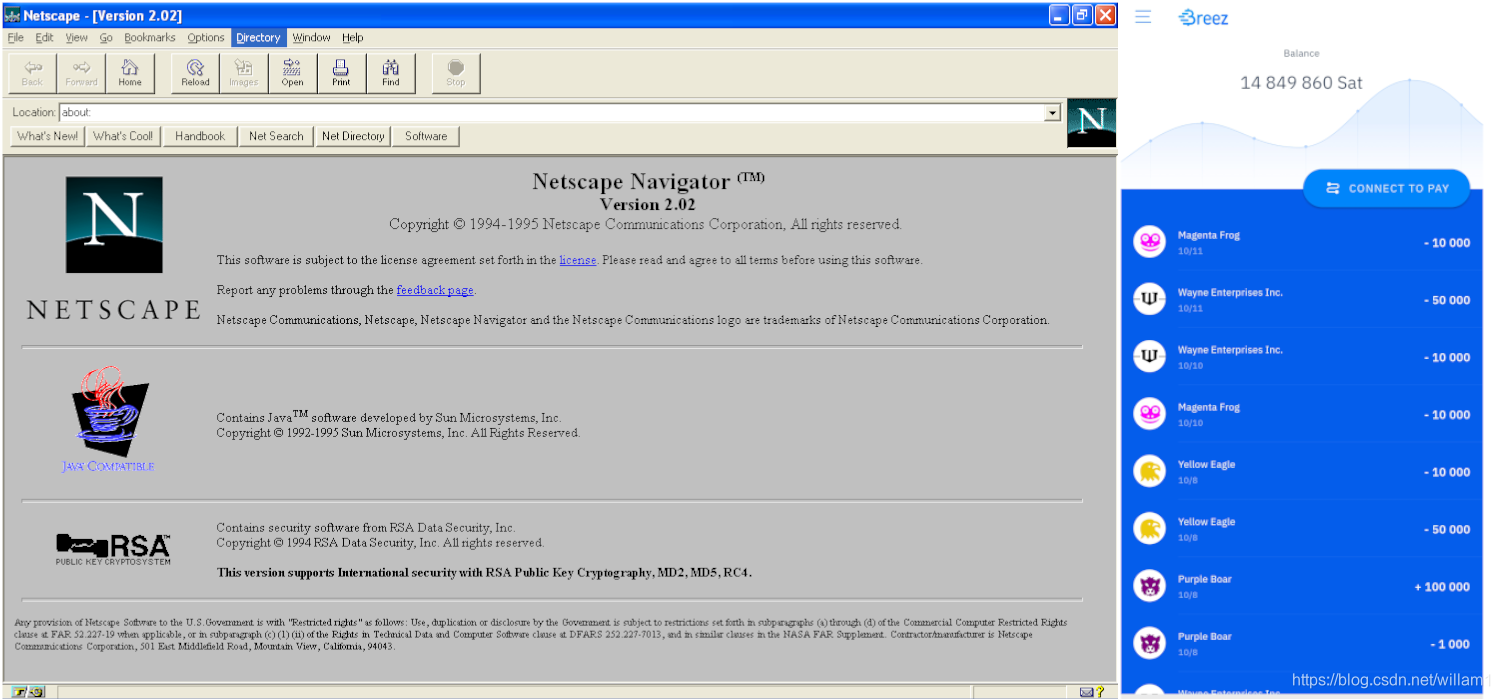Image resolution: width=1500 pixels, height=699 pixels.
Task: Open a location with Open button
Action: (x=292, y=73)
